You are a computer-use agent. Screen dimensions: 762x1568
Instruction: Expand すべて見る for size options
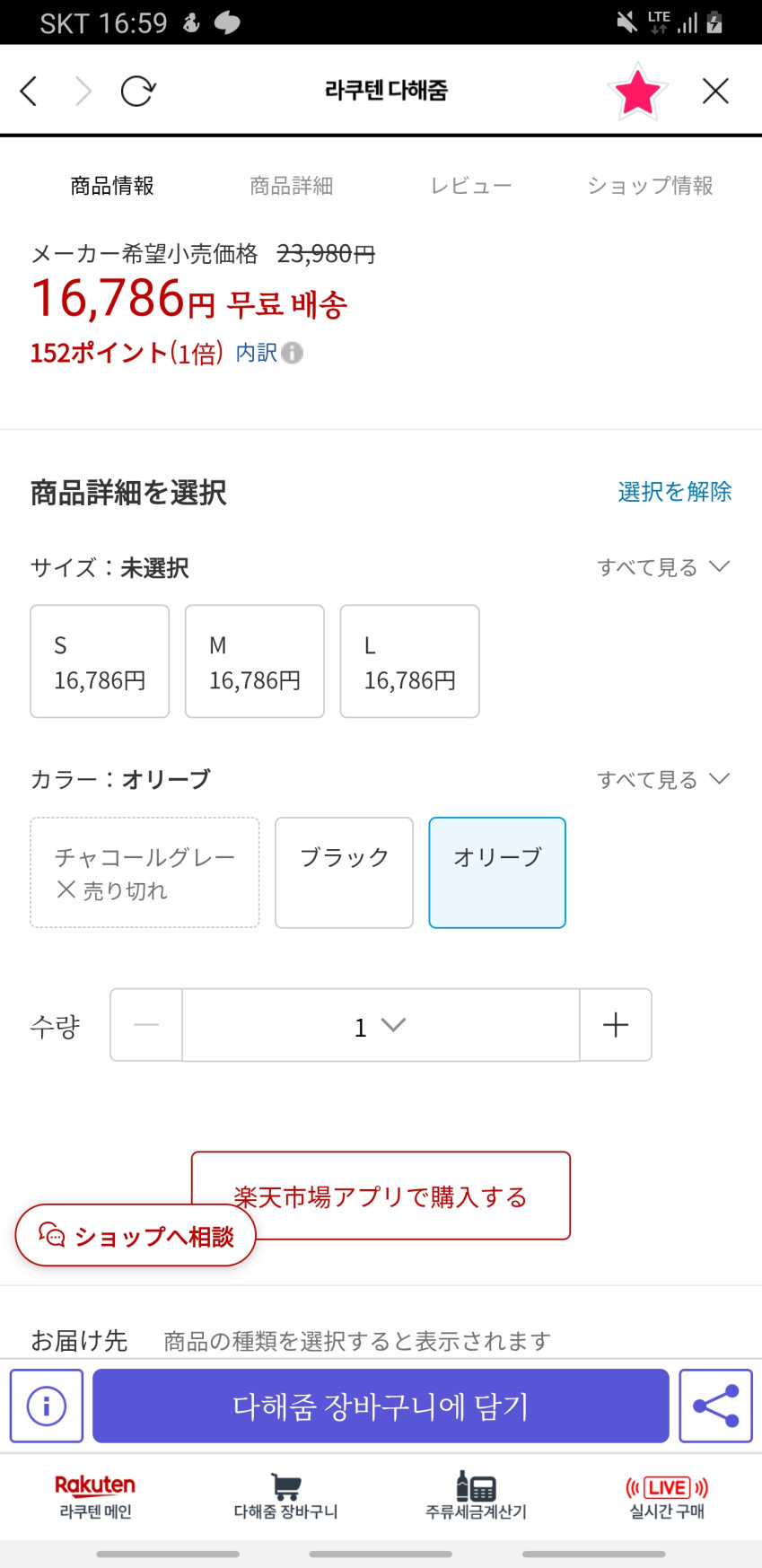[x=663, y=567]
